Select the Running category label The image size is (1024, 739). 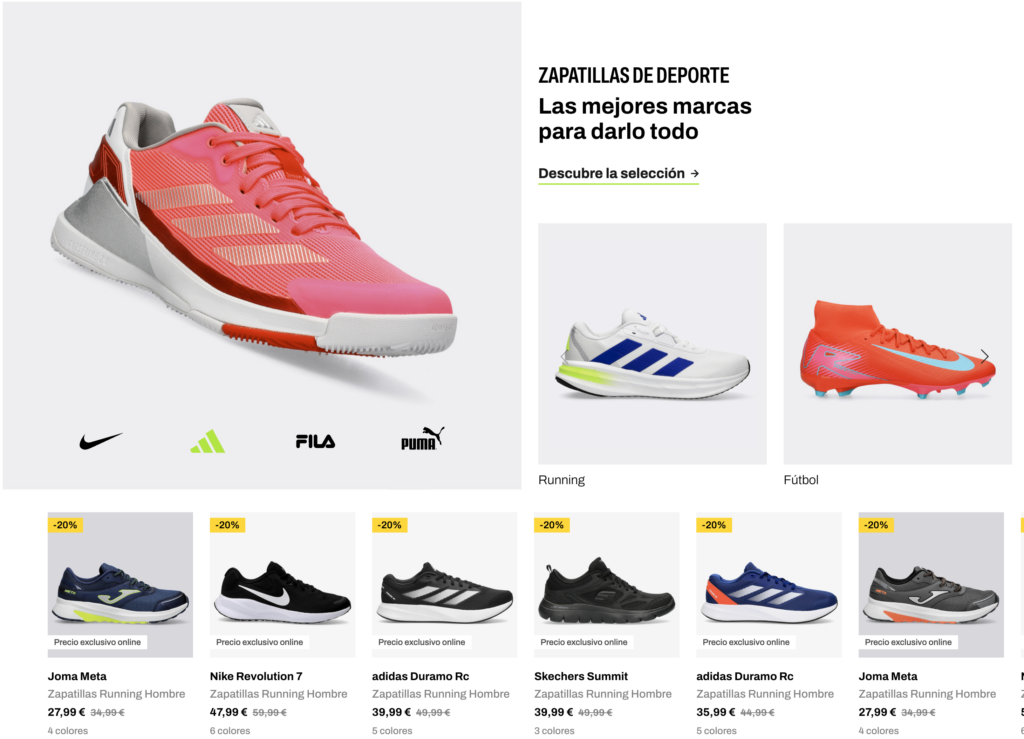click(562, 480)
